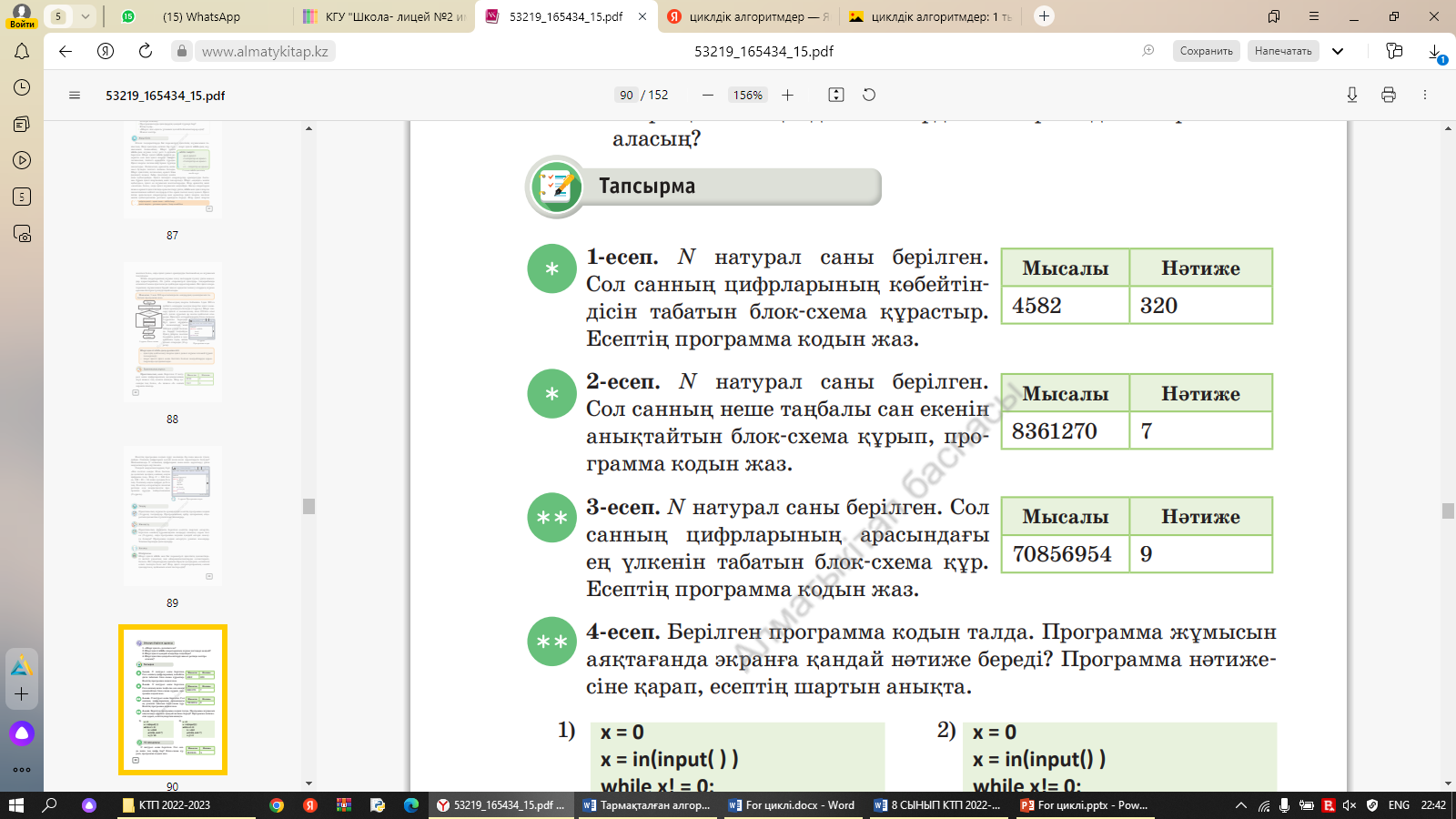This screenshot has height=819, width=1456.
Task: Reload the current page
Action: click(146, 51)
